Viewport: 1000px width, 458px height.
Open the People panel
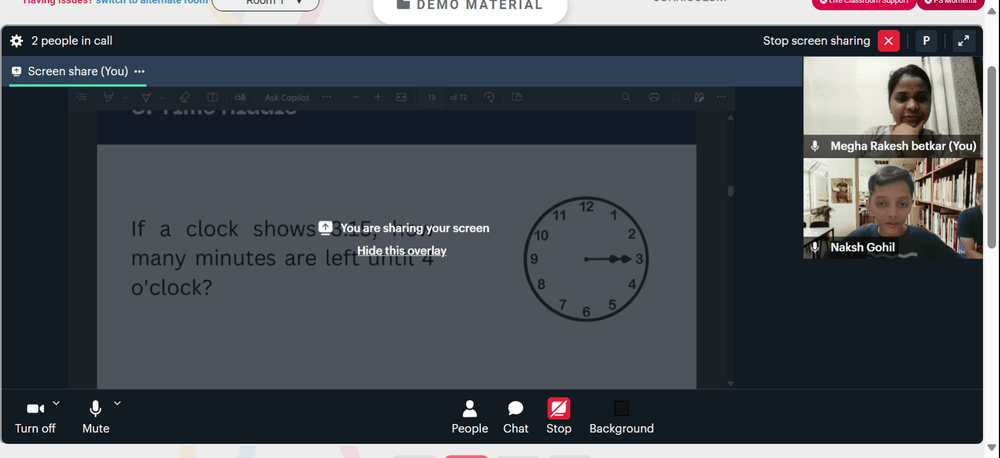click(x=470, y=417)
